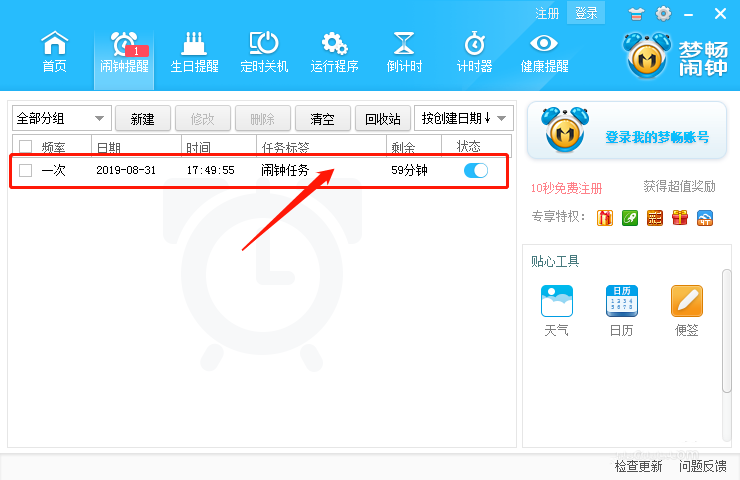
Task: Tick the select-all checkbox in header
Action: (x=25, y=146)
